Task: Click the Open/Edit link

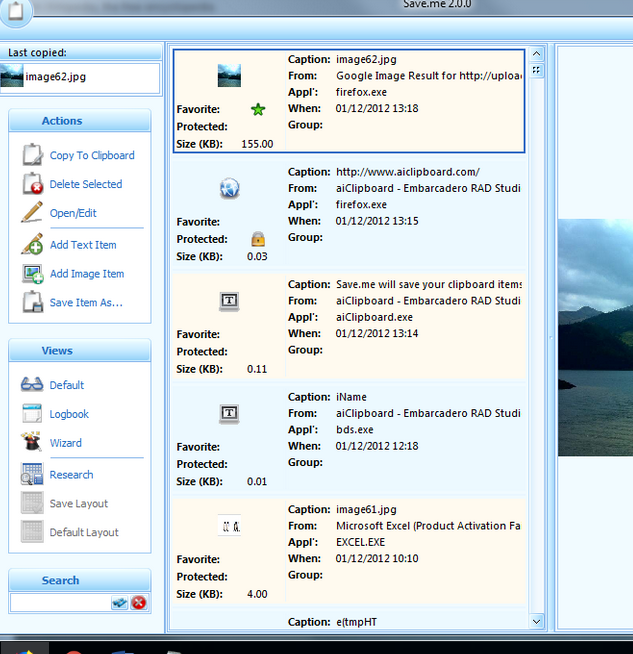Action: [73, 213]
